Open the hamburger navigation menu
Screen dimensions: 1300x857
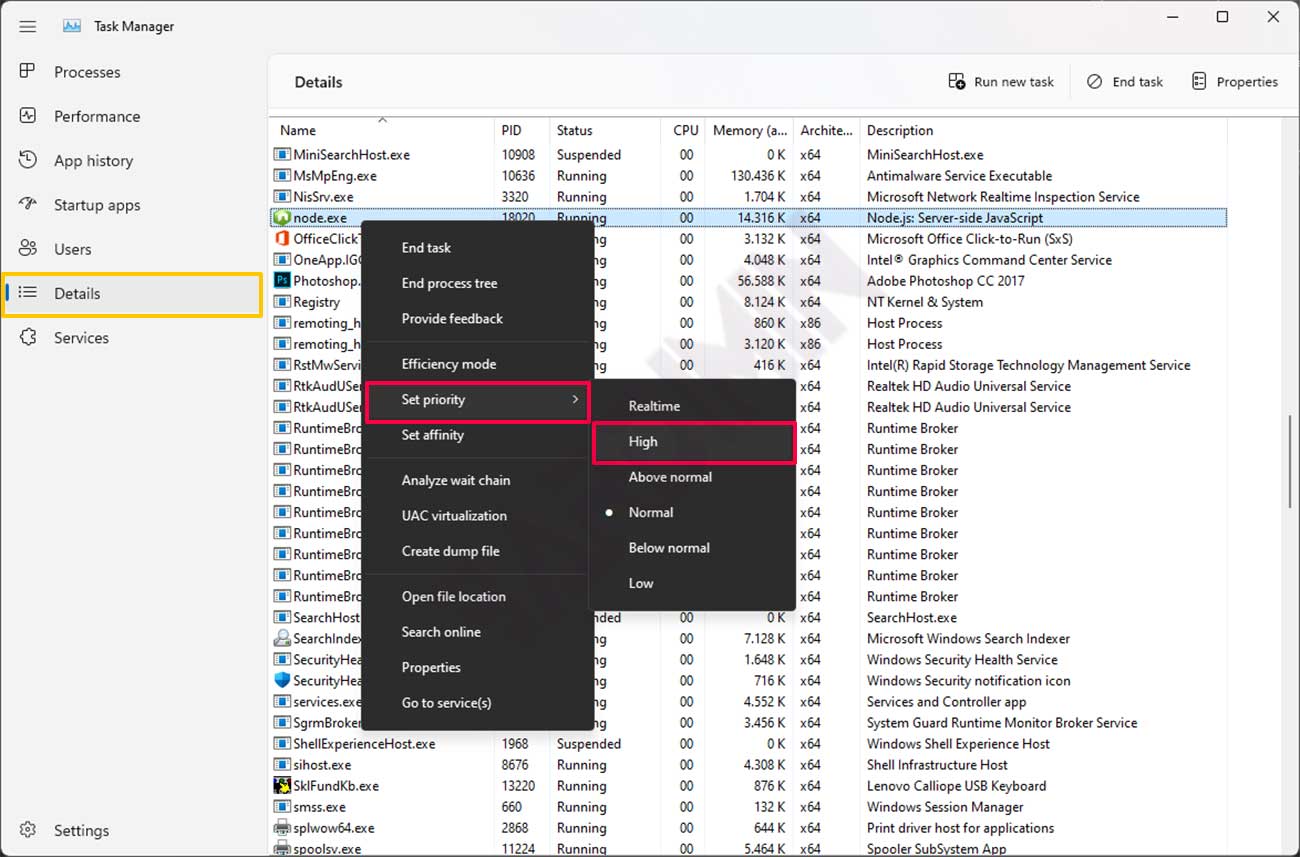click(28, 26)
